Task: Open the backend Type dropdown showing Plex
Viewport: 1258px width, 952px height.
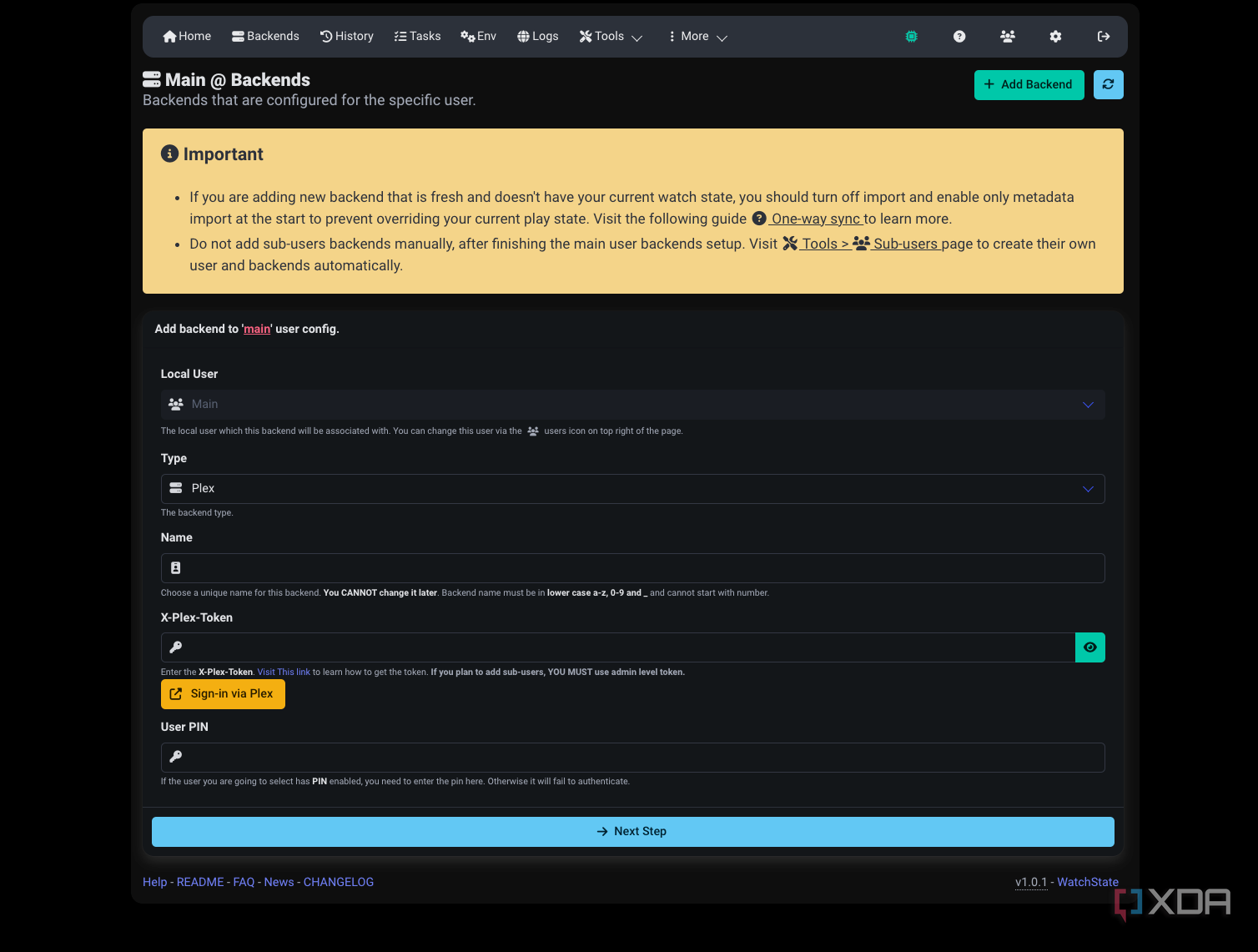Action: point(632,489)
